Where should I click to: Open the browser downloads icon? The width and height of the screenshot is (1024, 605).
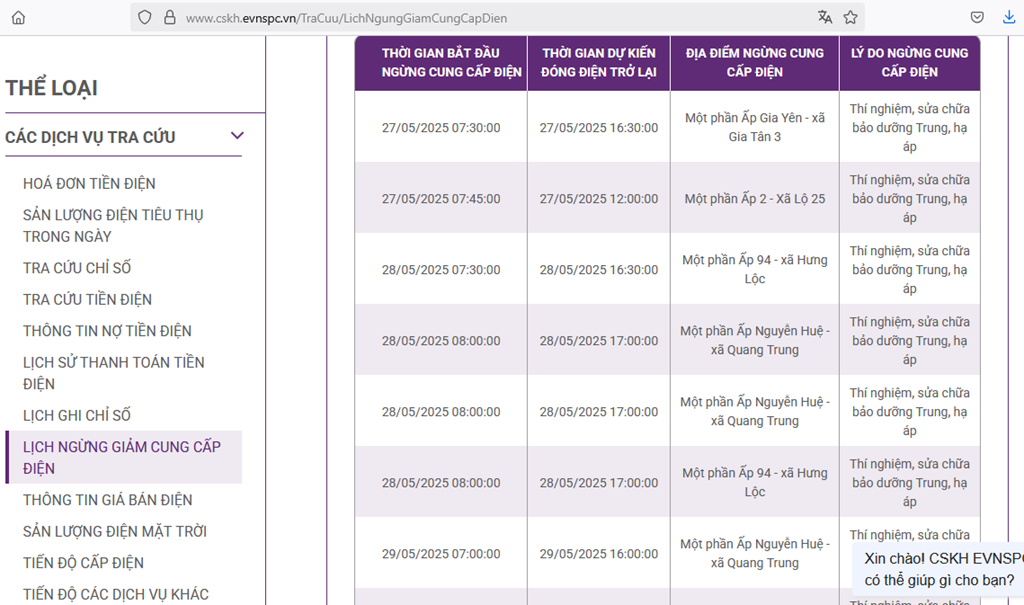(x=1008, y=17)
